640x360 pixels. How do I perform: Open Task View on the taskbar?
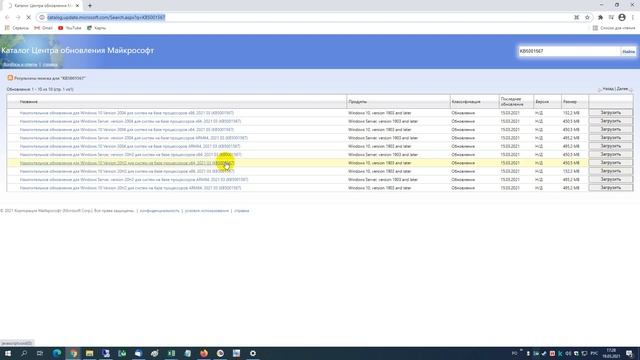pyautogui.click(x=40, y=353)
